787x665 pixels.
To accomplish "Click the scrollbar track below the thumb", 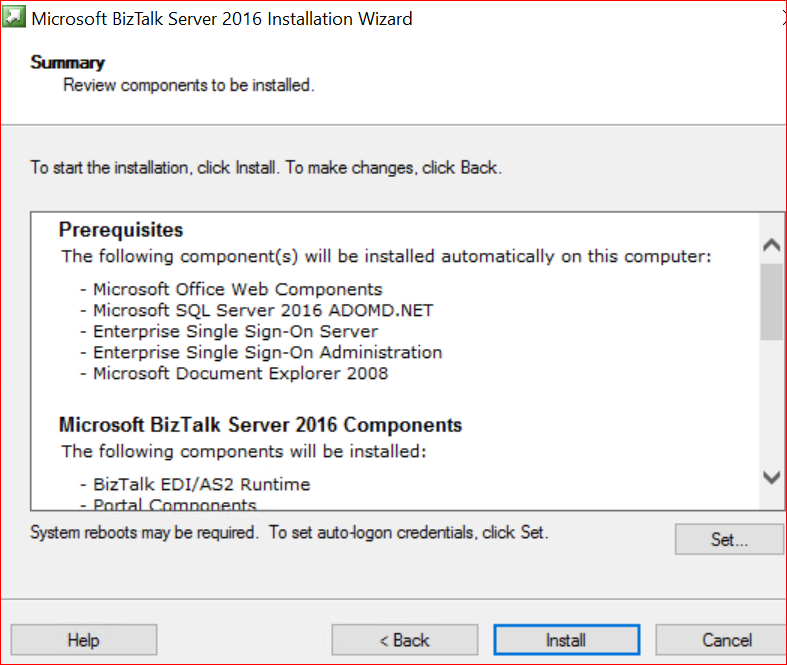I will (x=771, y=400).
